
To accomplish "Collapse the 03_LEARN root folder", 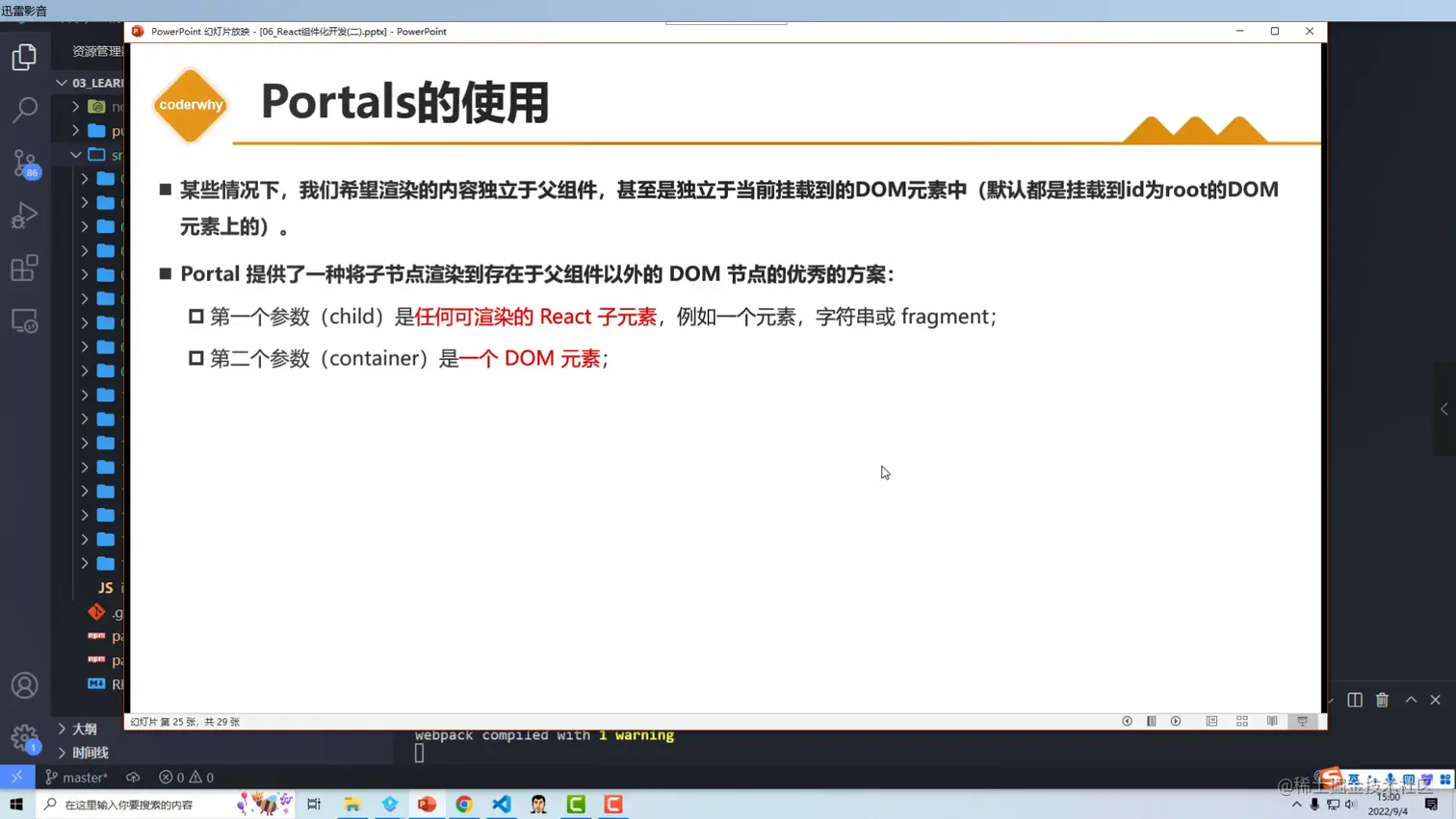I will coord(62,83).
